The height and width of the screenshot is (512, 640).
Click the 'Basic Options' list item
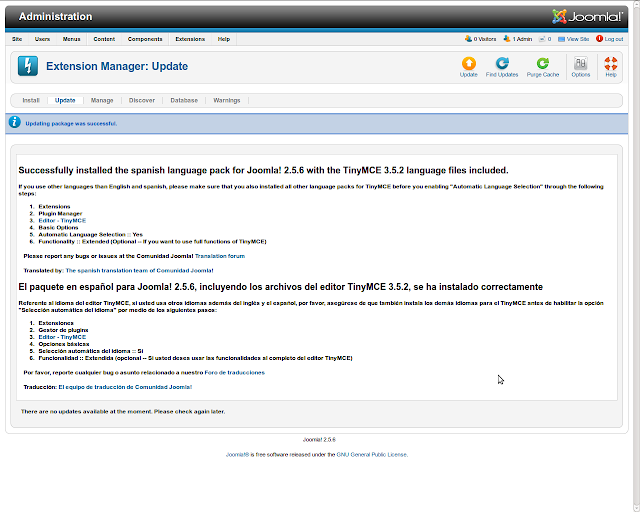tap(58, 227)
